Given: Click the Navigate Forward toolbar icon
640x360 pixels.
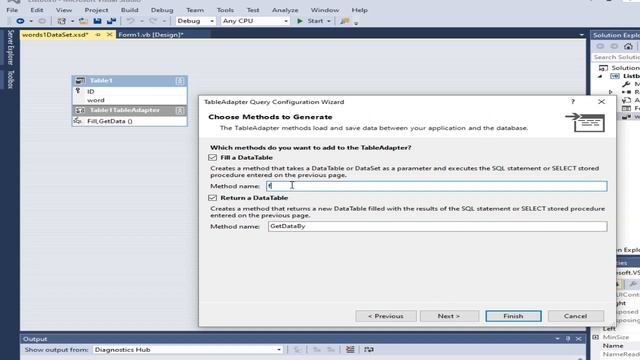Looking at the screenshot, I should click(x=42, y=21).
